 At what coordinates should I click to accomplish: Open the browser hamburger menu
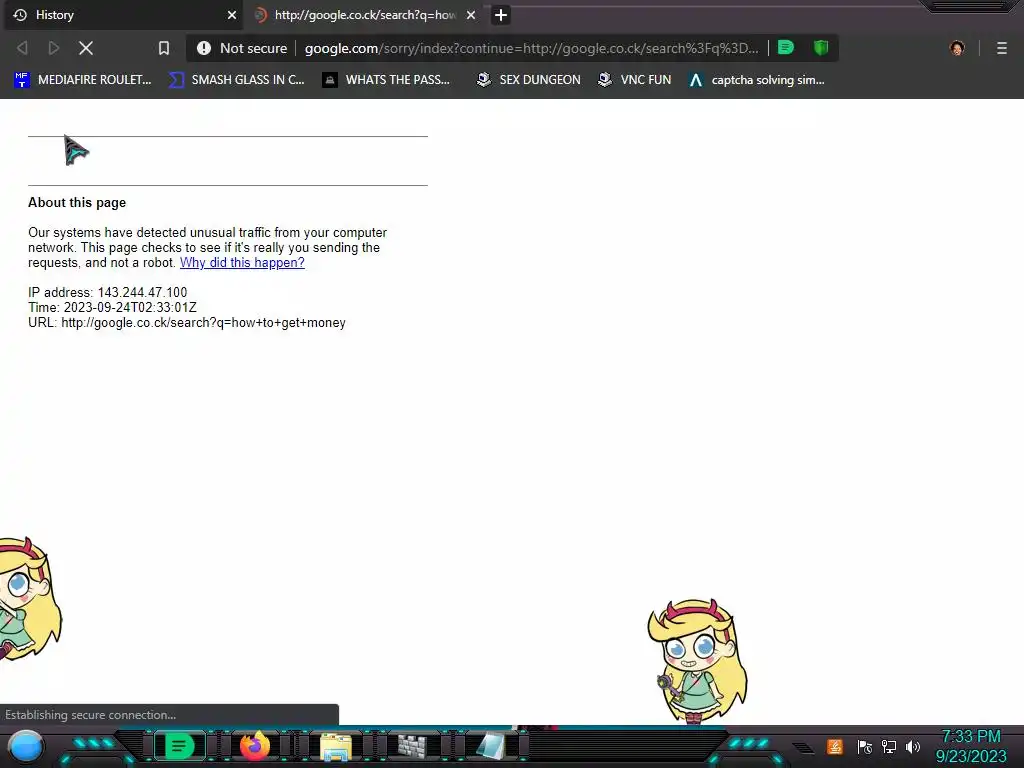point(1002,48)
